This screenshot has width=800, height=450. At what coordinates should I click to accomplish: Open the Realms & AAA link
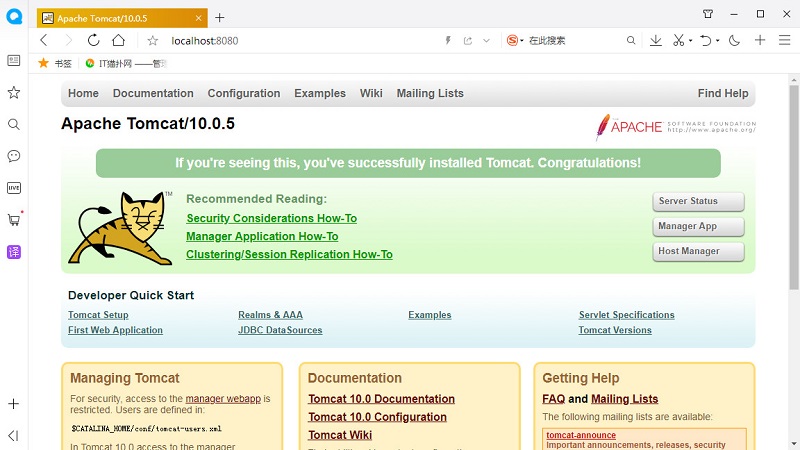[270, 315]
